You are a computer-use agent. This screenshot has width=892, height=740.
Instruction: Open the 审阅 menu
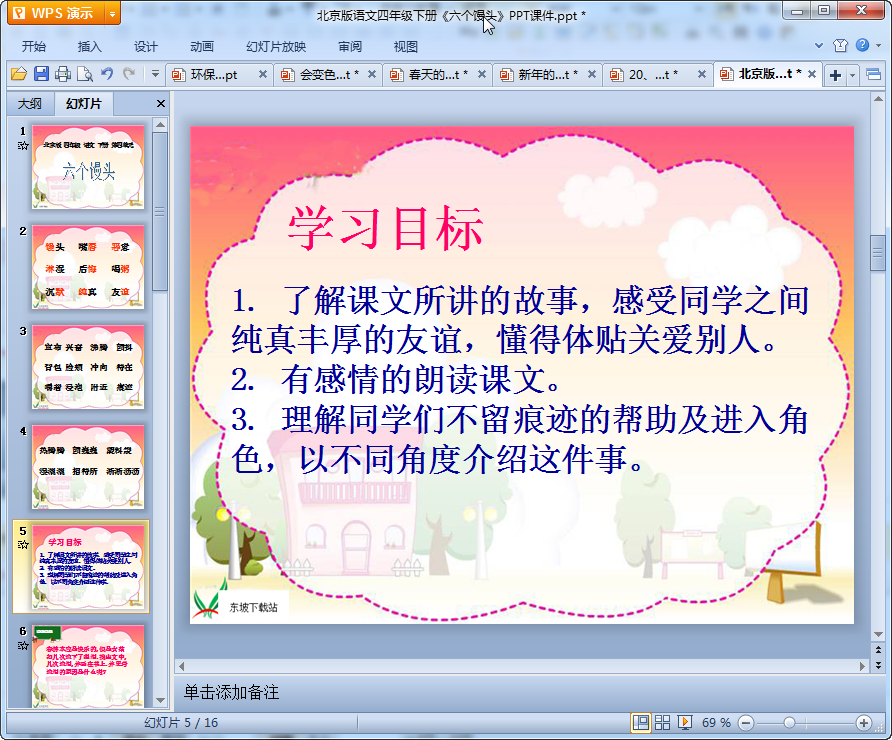point(350,47)
